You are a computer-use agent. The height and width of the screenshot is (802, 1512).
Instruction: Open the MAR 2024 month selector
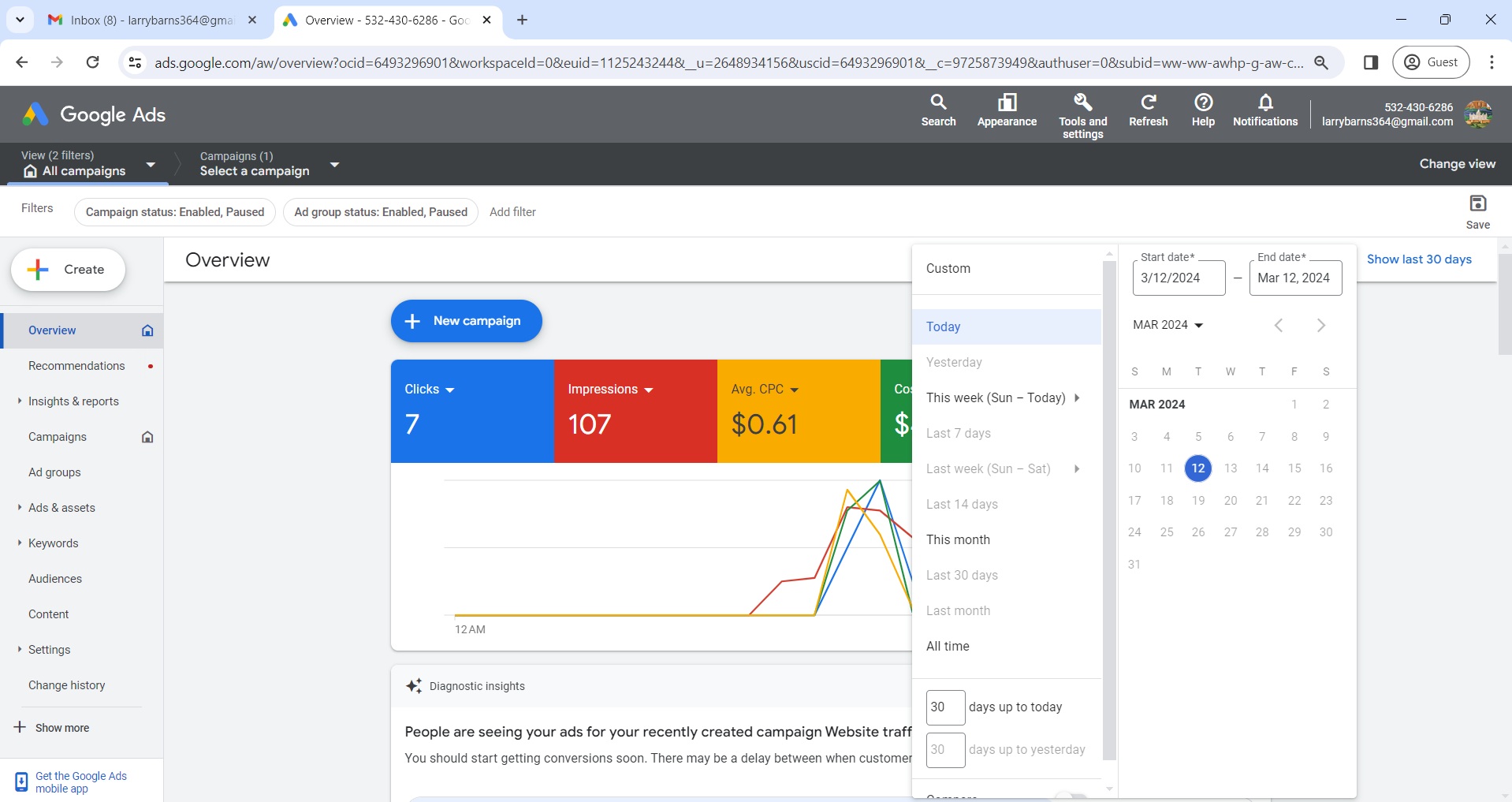1168,325
